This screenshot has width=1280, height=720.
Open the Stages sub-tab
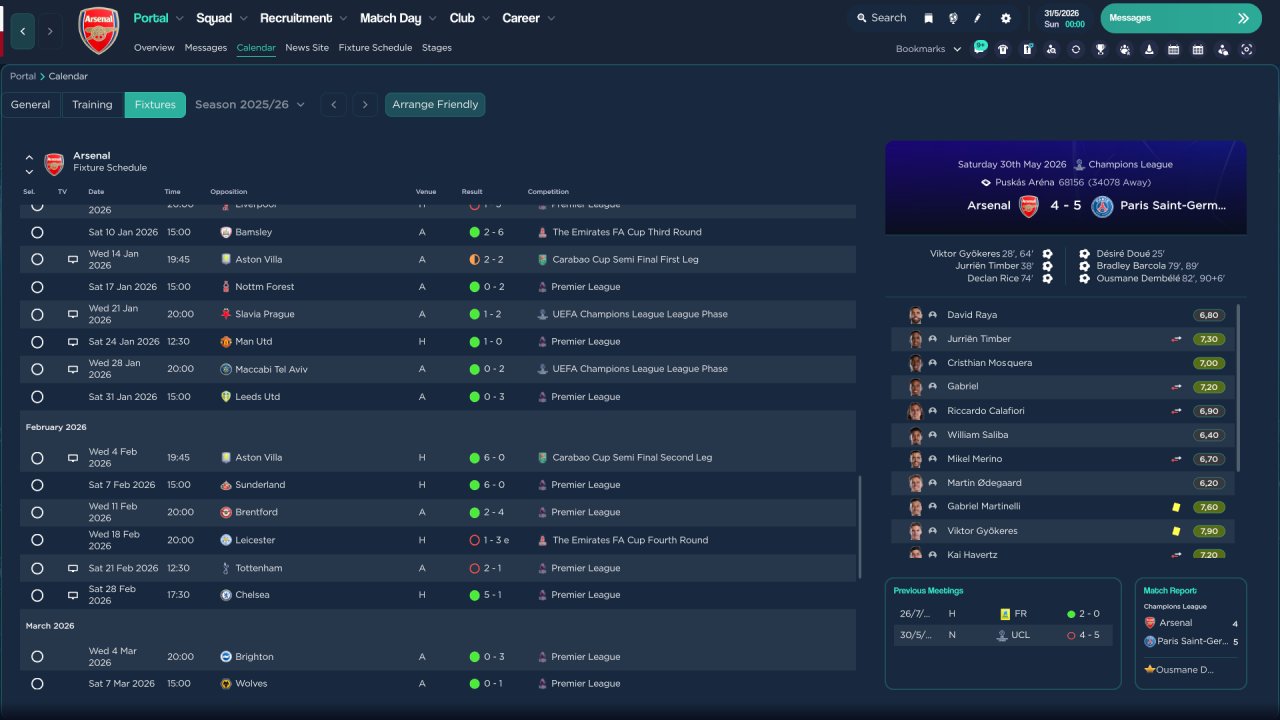(x=437, y=48)
